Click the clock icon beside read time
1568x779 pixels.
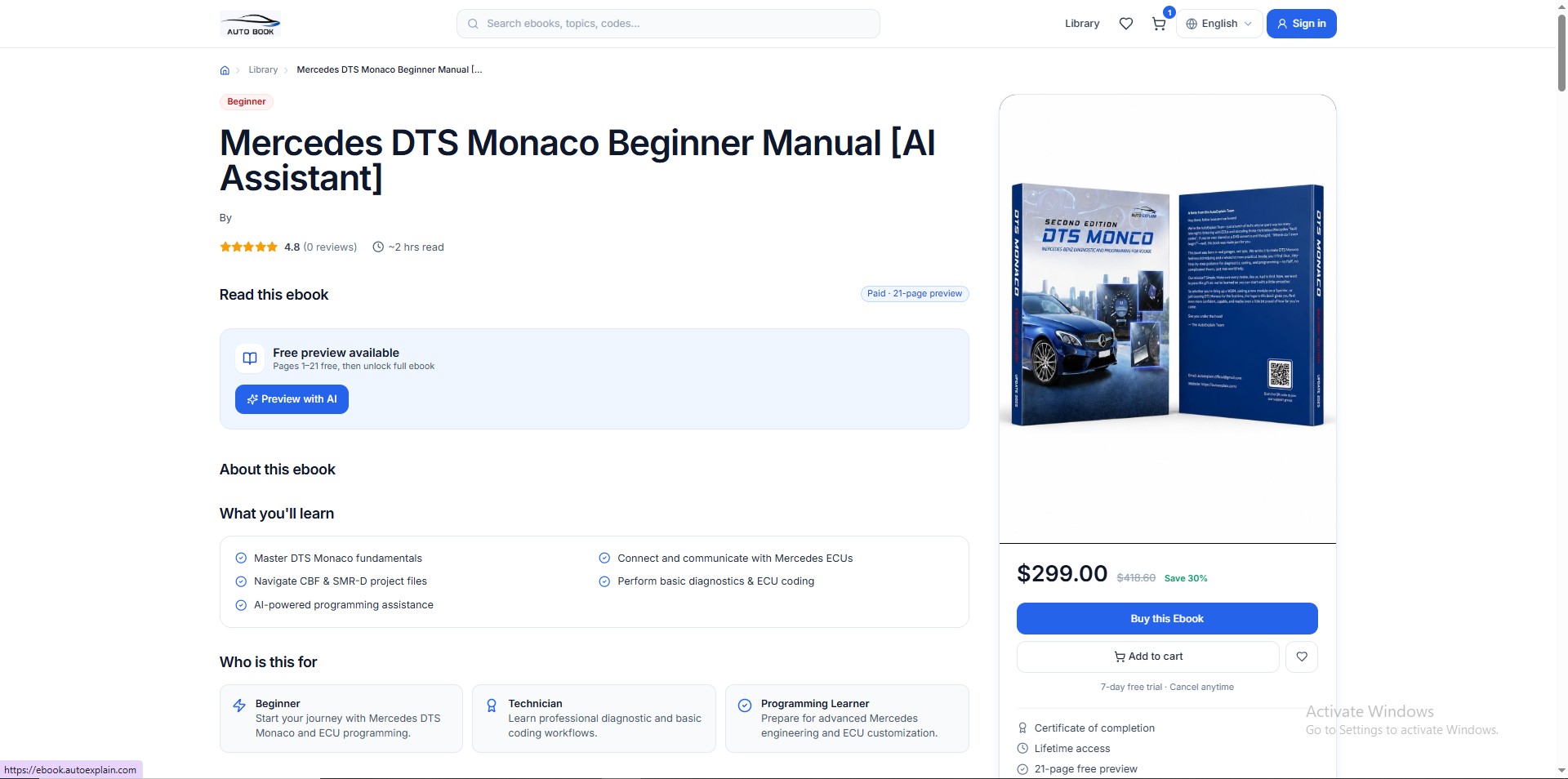tap(378, 247)
